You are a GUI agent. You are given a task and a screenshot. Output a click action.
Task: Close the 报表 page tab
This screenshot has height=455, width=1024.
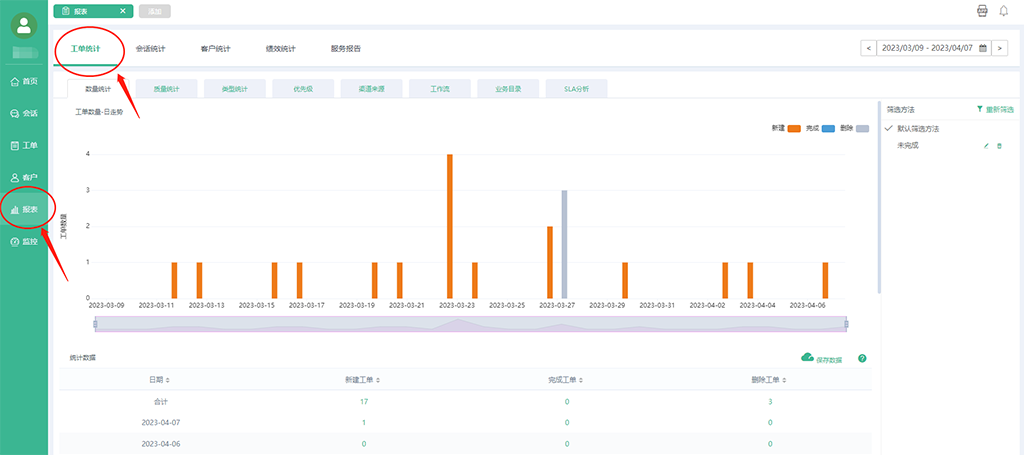click(x=123, y=11)
